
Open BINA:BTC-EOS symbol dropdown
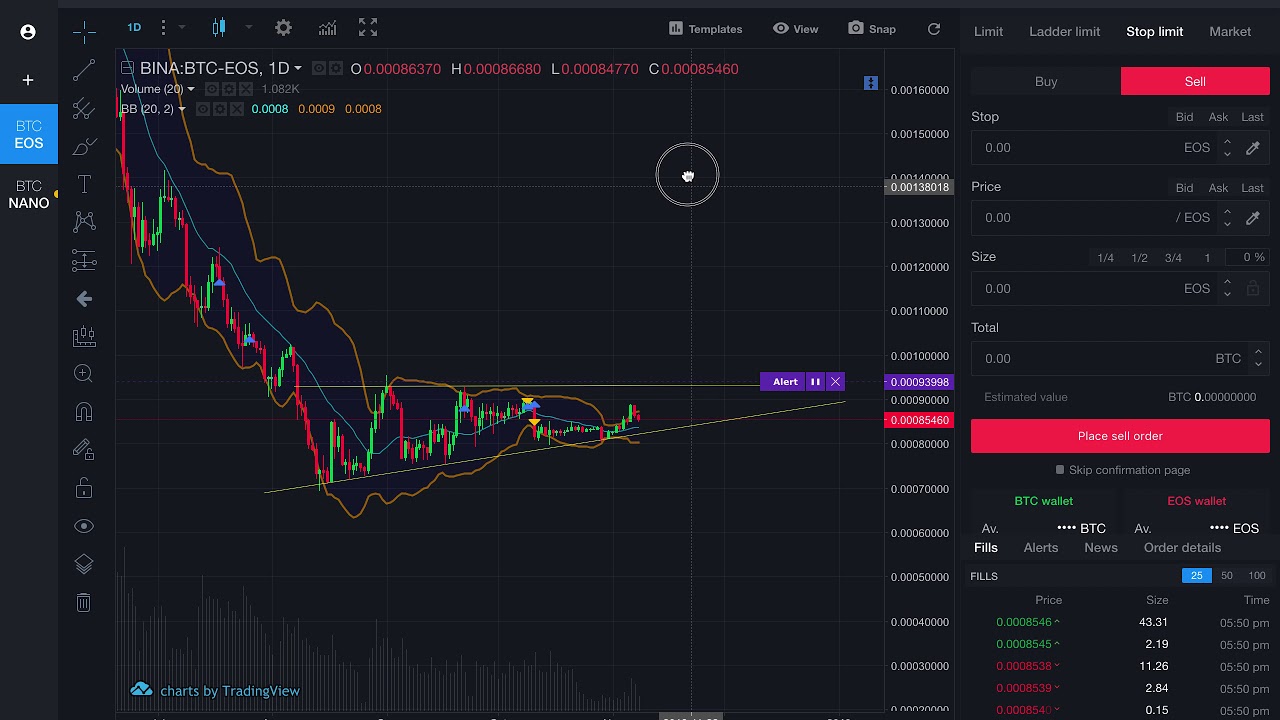pyautogui.click(x=297, y=69)
